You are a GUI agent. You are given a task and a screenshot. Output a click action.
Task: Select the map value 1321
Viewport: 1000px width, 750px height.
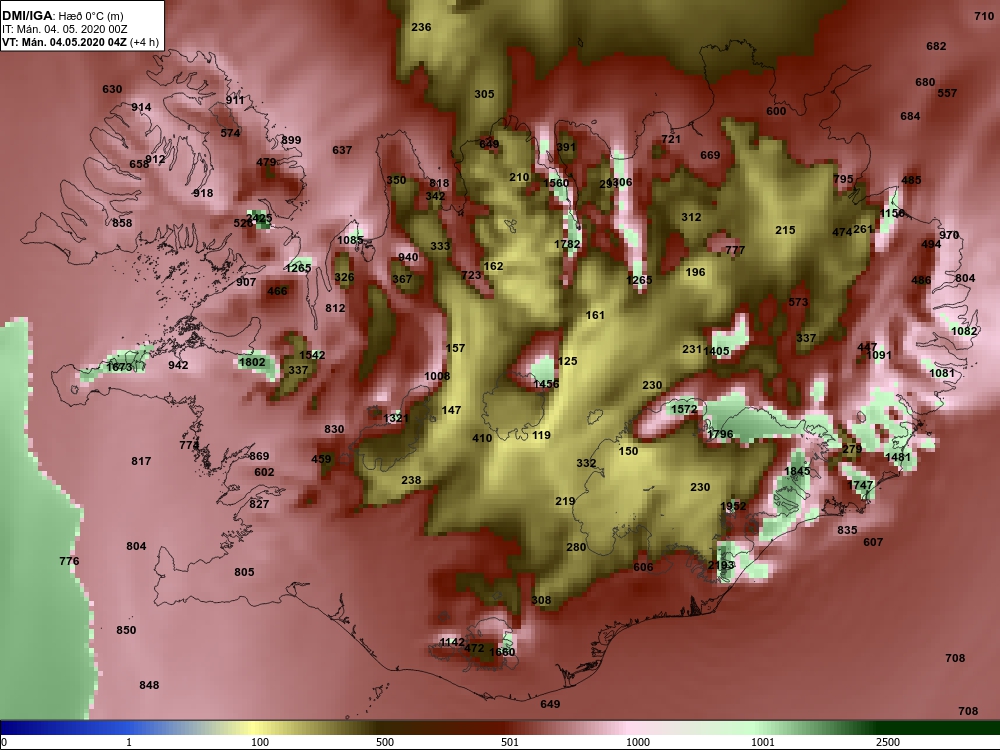396,418
